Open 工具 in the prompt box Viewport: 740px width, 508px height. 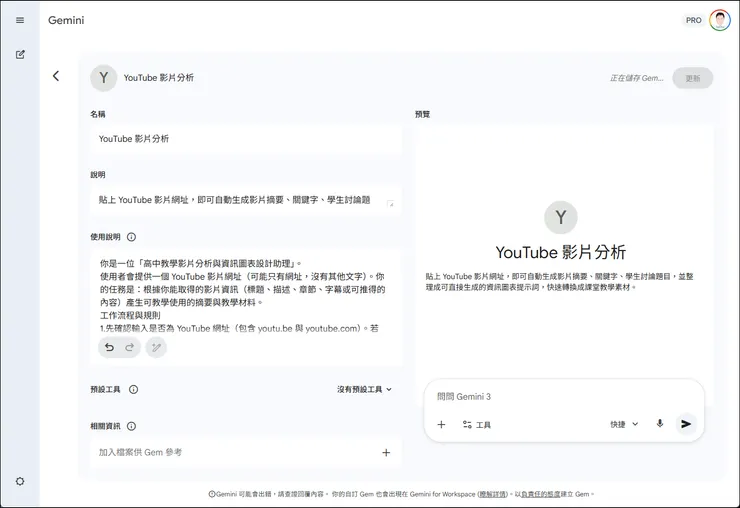pyautogui.click(x=477, y=425)
